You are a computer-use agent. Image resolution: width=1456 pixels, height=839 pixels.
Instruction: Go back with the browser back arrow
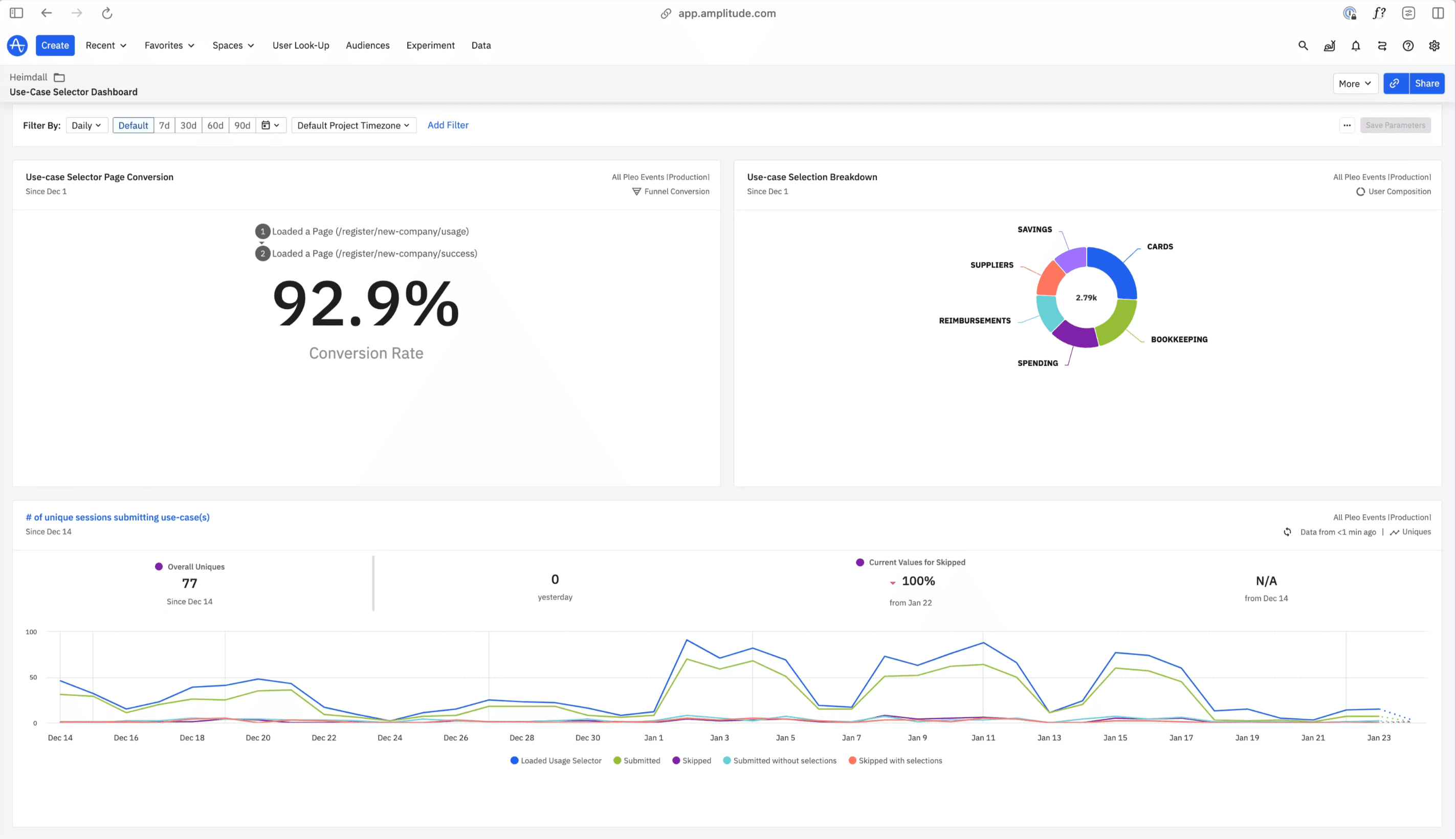pyautogui.click(x=47, y=13)
